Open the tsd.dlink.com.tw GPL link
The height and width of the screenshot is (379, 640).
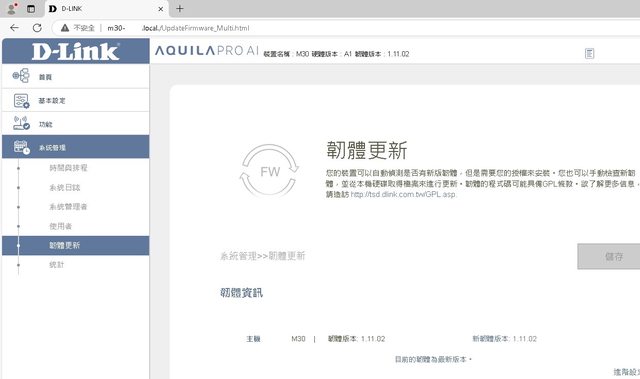[x=403, y=195]
